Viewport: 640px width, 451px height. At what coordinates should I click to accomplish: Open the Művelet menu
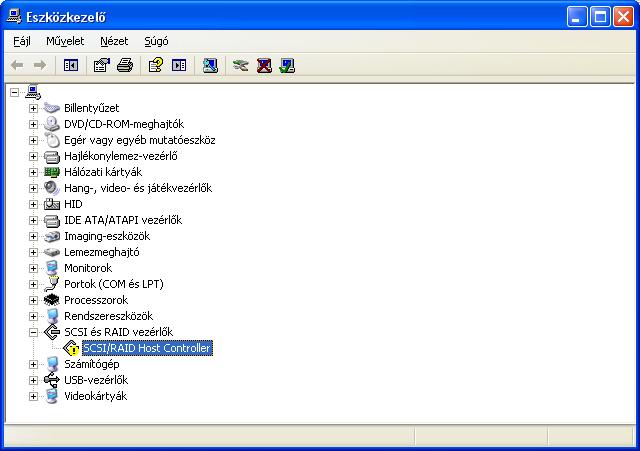coord(65,41)
